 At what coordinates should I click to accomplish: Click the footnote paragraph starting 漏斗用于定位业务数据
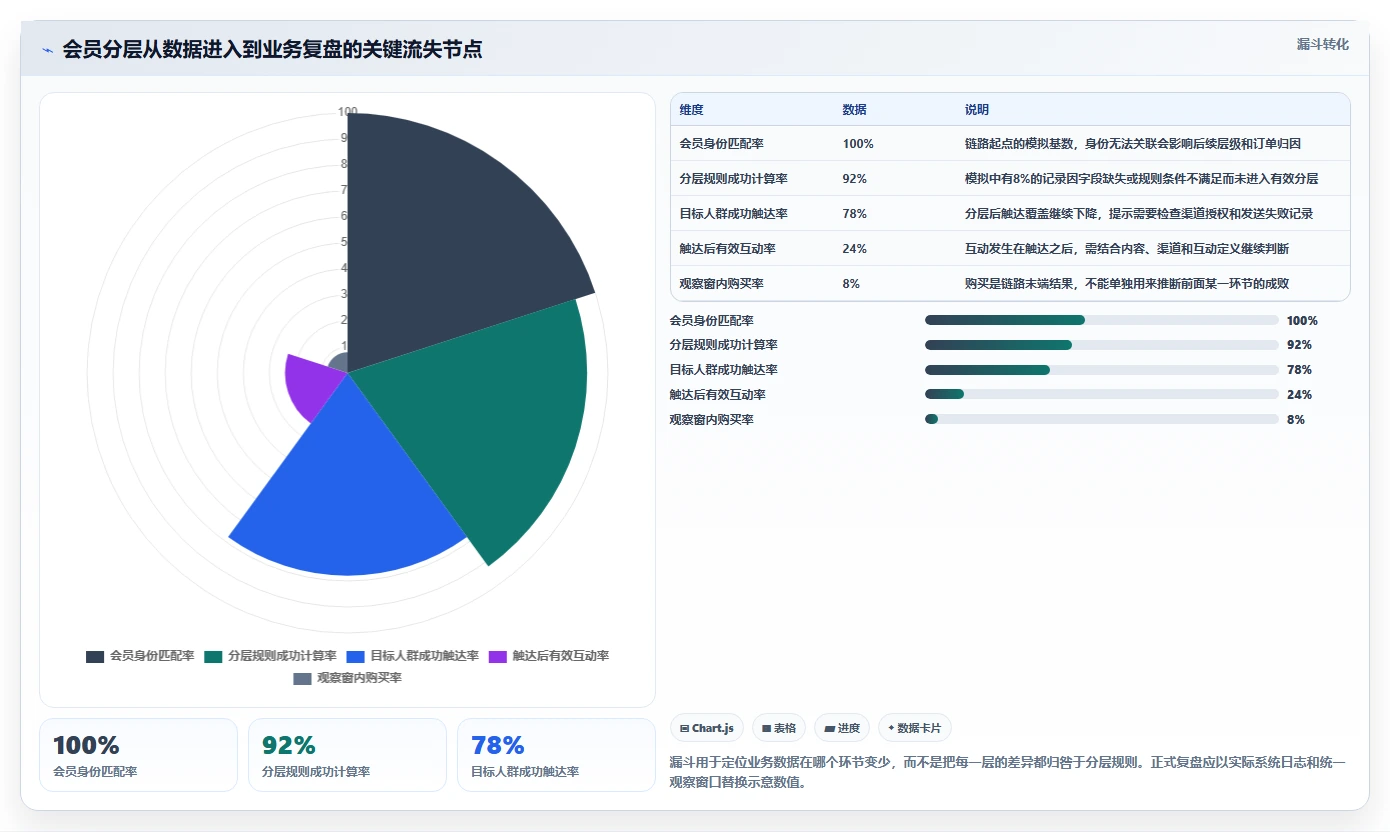1008,773
